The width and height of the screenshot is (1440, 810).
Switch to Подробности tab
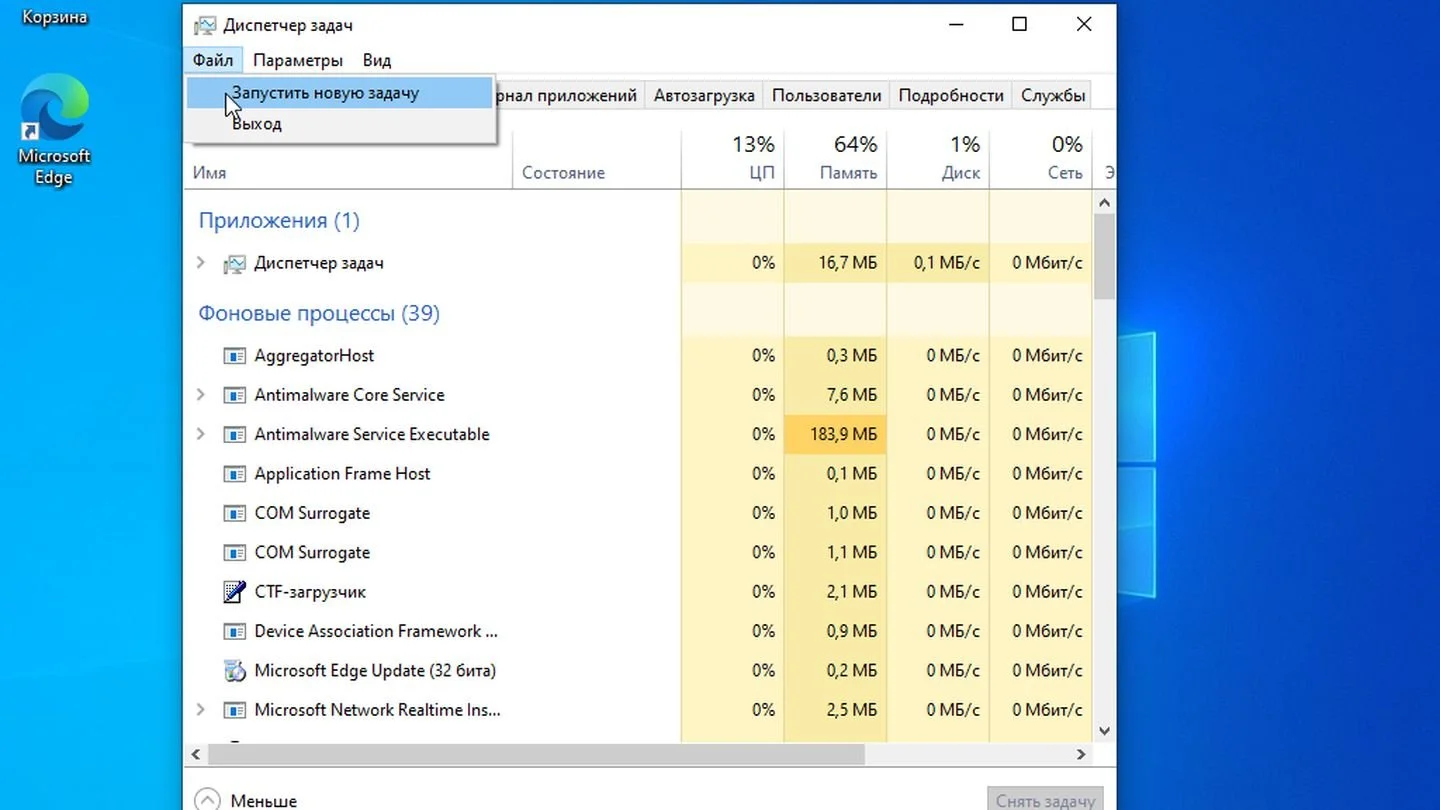pyautogui.click(x=951, y=96)
